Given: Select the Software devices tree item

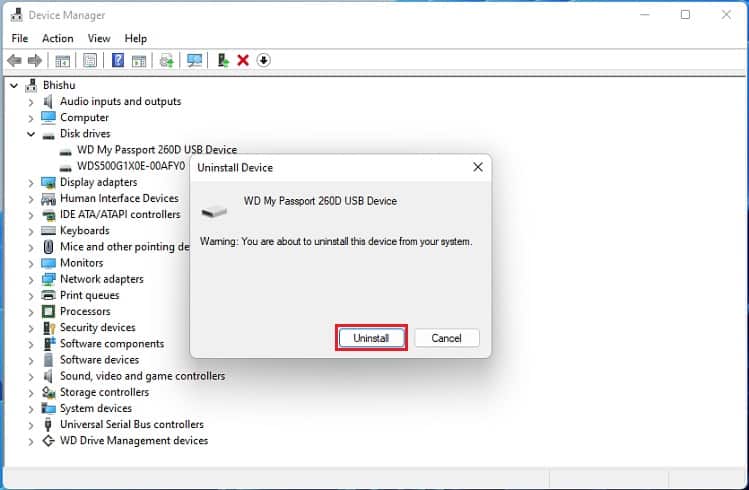Looking at the screenshot, I should [99, 360].
